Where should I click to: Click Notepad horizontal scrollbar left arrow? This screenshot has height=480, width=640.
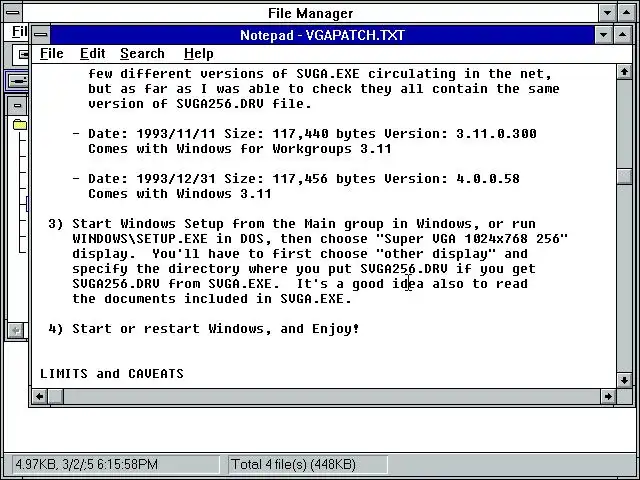(40, 396)
